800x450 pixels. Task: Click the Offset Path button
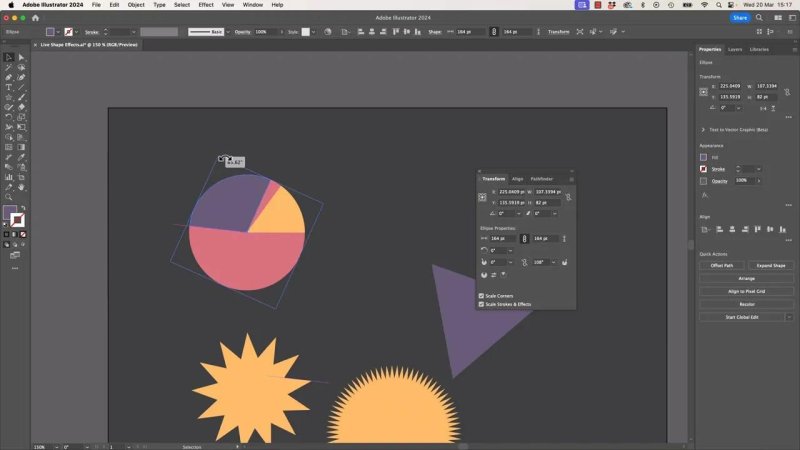721,266
